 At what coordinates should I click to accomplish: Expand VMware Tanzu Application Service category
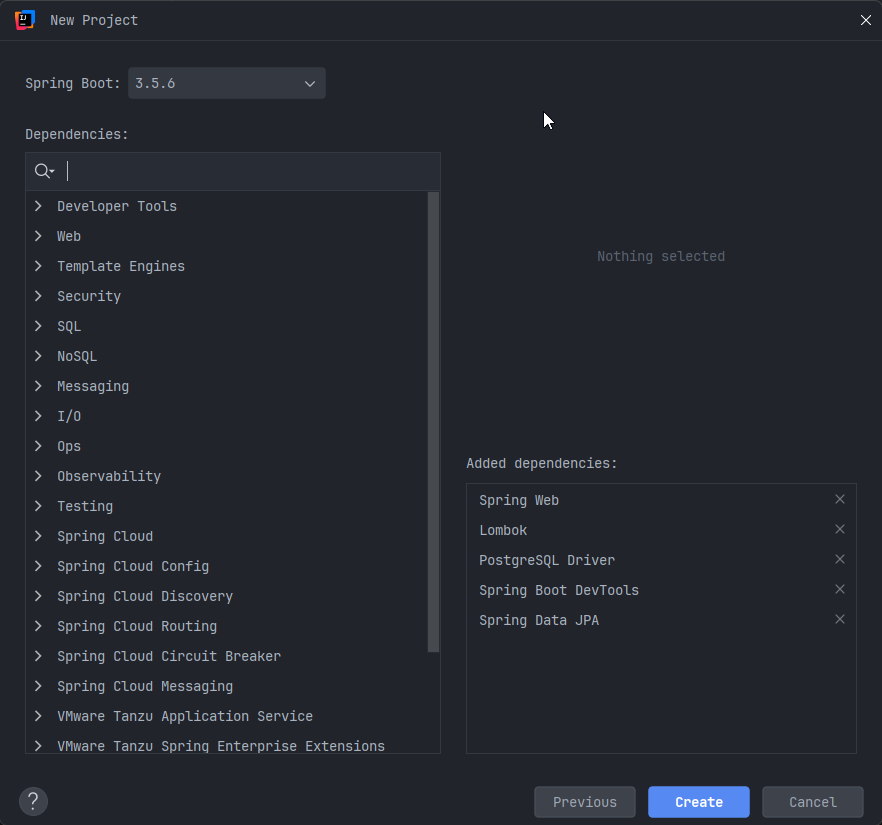[x=38, y=716]
